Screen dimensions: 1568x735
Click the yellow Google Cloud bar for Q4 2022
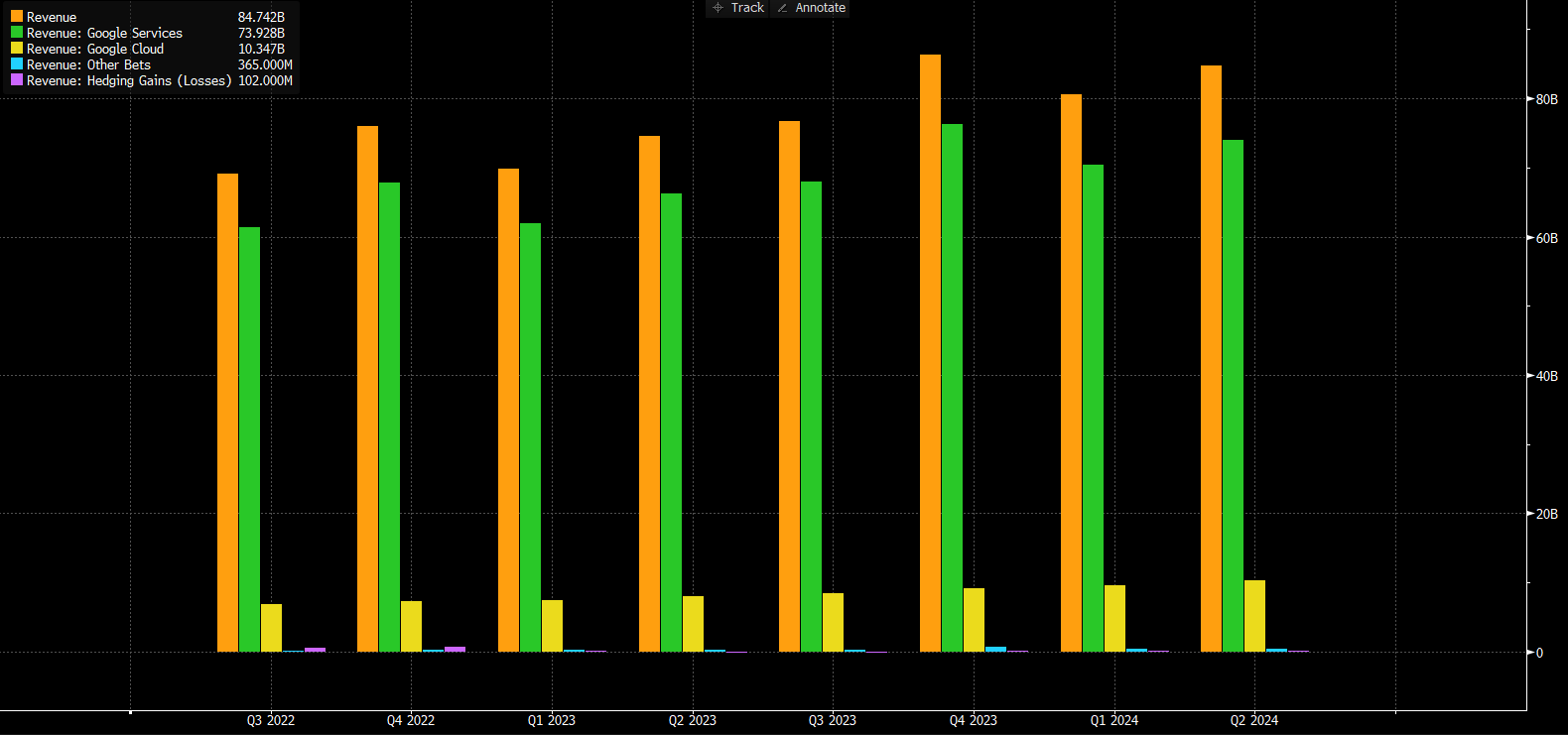411,626
